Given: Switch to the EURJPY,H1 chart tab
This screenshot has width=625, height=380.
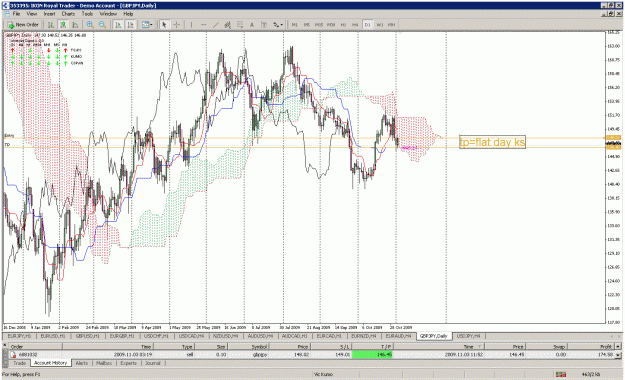Looking at the screenshot, I should pyautogui.click(x=20, y=336).
